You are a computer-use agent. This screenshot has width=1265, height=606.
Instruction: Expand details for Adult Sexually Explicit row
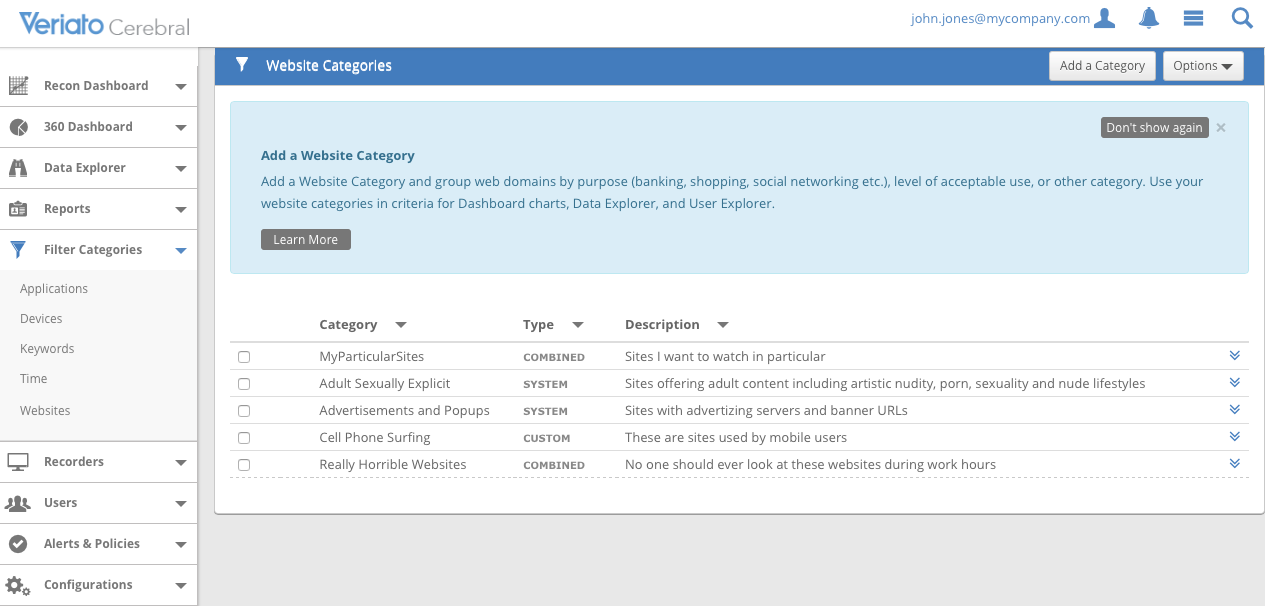pos(1235,382)
